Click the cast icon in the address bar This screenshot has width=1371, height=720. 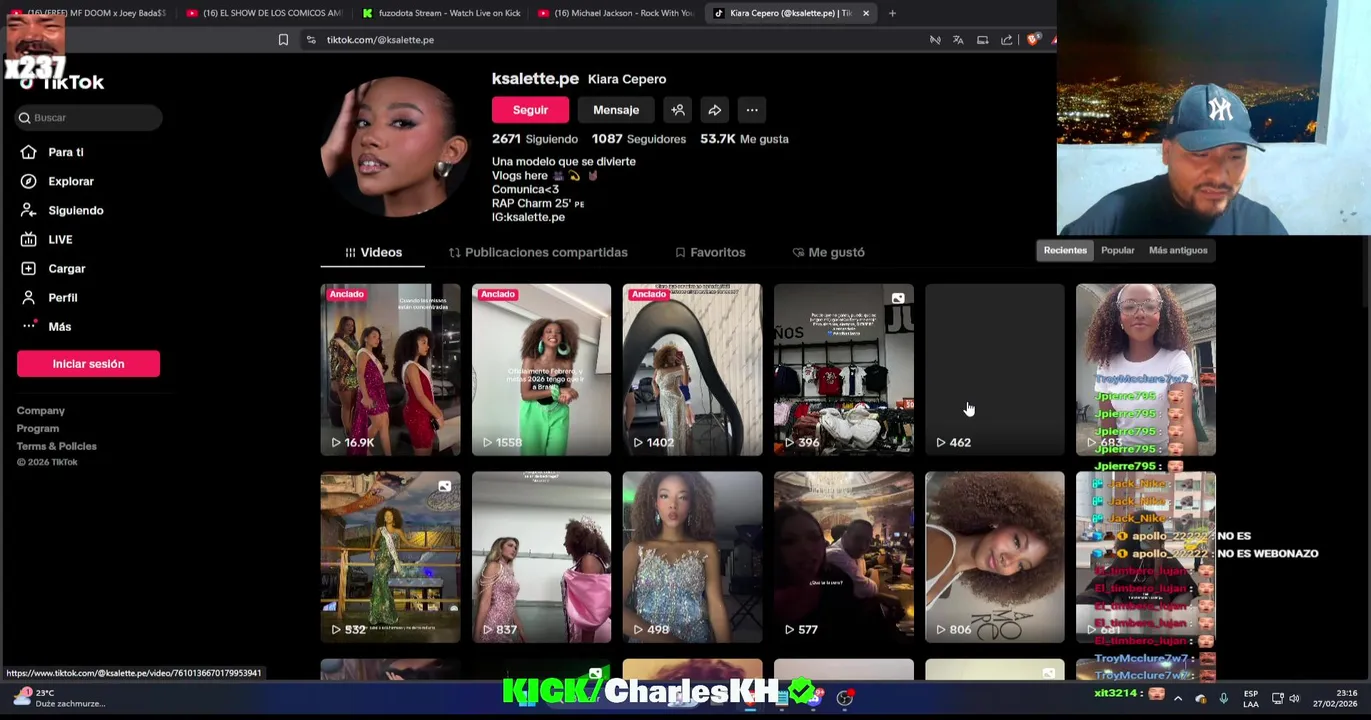(x=982, y=40)
